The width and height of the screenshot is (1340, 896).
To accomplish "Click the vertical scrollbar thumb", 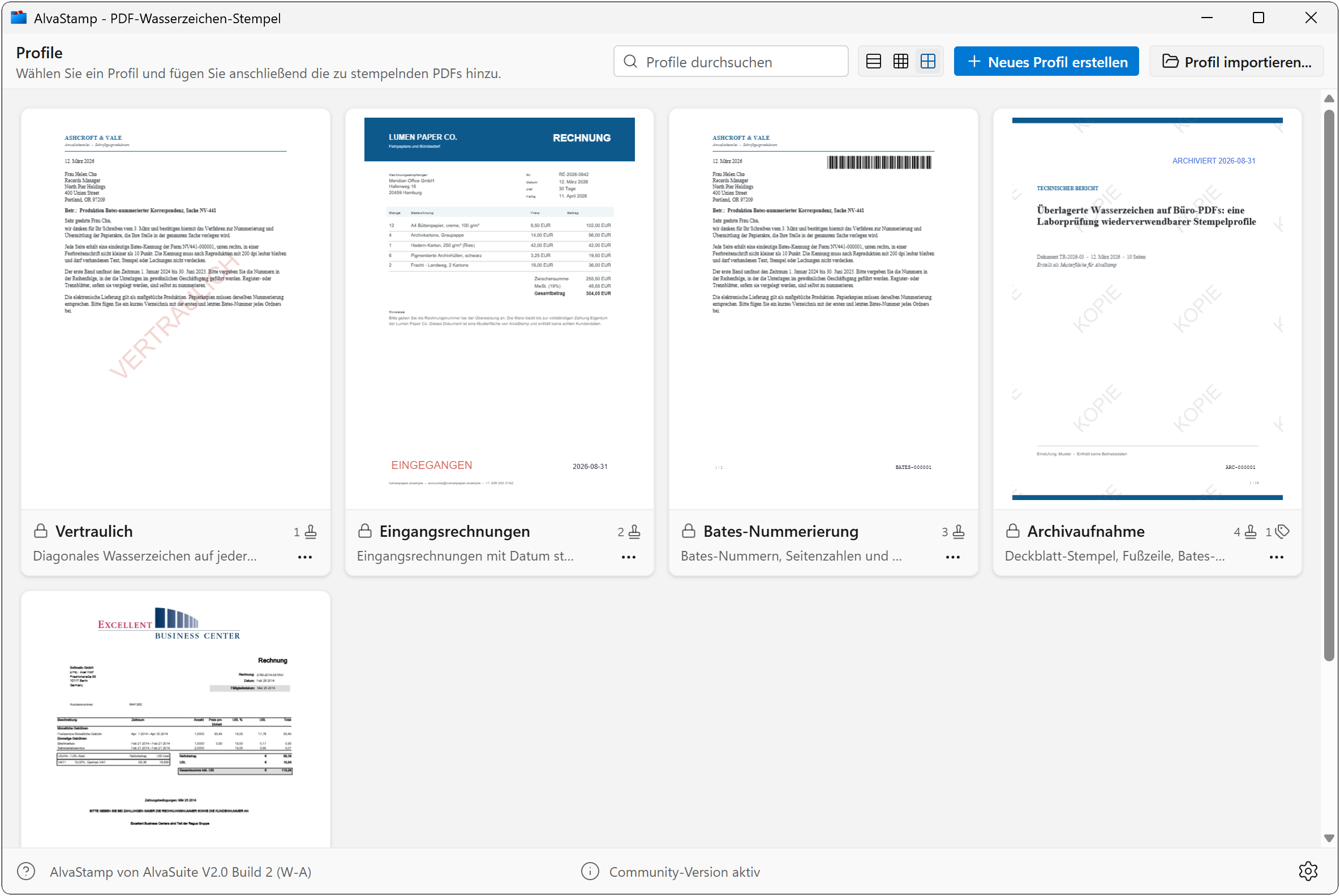I will point(1329,385).
